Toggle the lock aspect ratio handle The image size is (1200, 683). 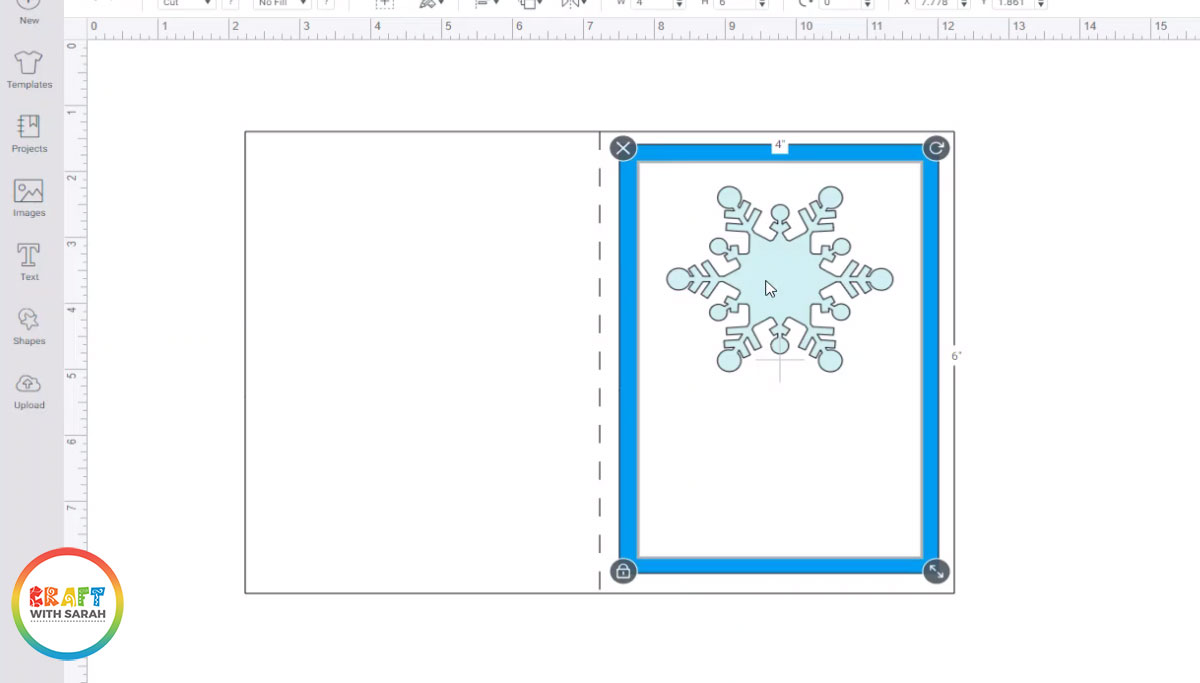tap(622, 571)
